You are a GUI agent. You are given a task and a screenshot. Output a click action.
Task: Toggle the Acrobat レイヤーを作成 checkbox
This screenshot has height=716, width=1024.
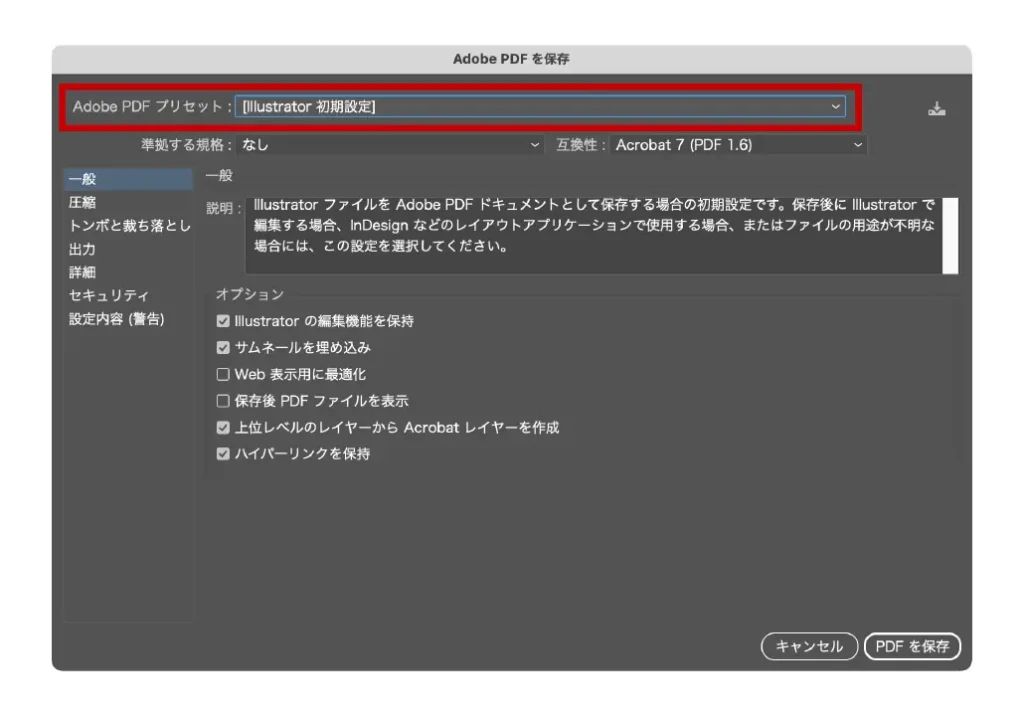(223, 428)
